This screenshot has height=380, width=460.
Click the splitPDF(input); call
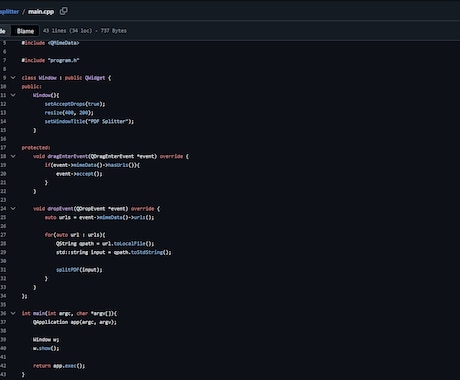click(79, 270)
